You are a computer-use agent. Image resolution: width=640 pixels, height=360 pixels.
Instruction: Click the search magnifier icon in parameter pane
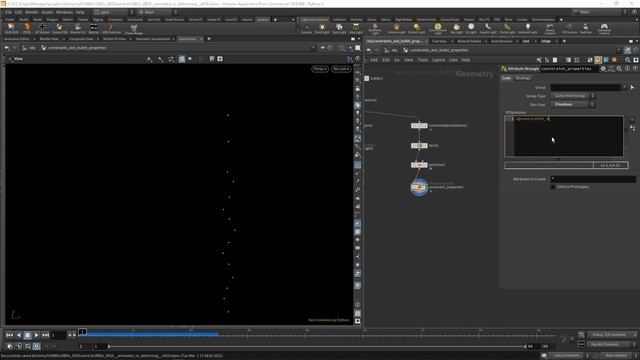(619, 69)
